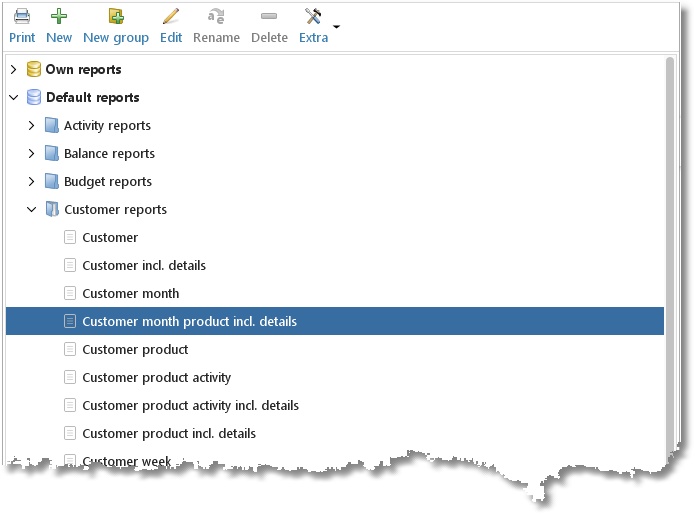Click the Customer month product incl. details icon

click(x=70, y=321)
